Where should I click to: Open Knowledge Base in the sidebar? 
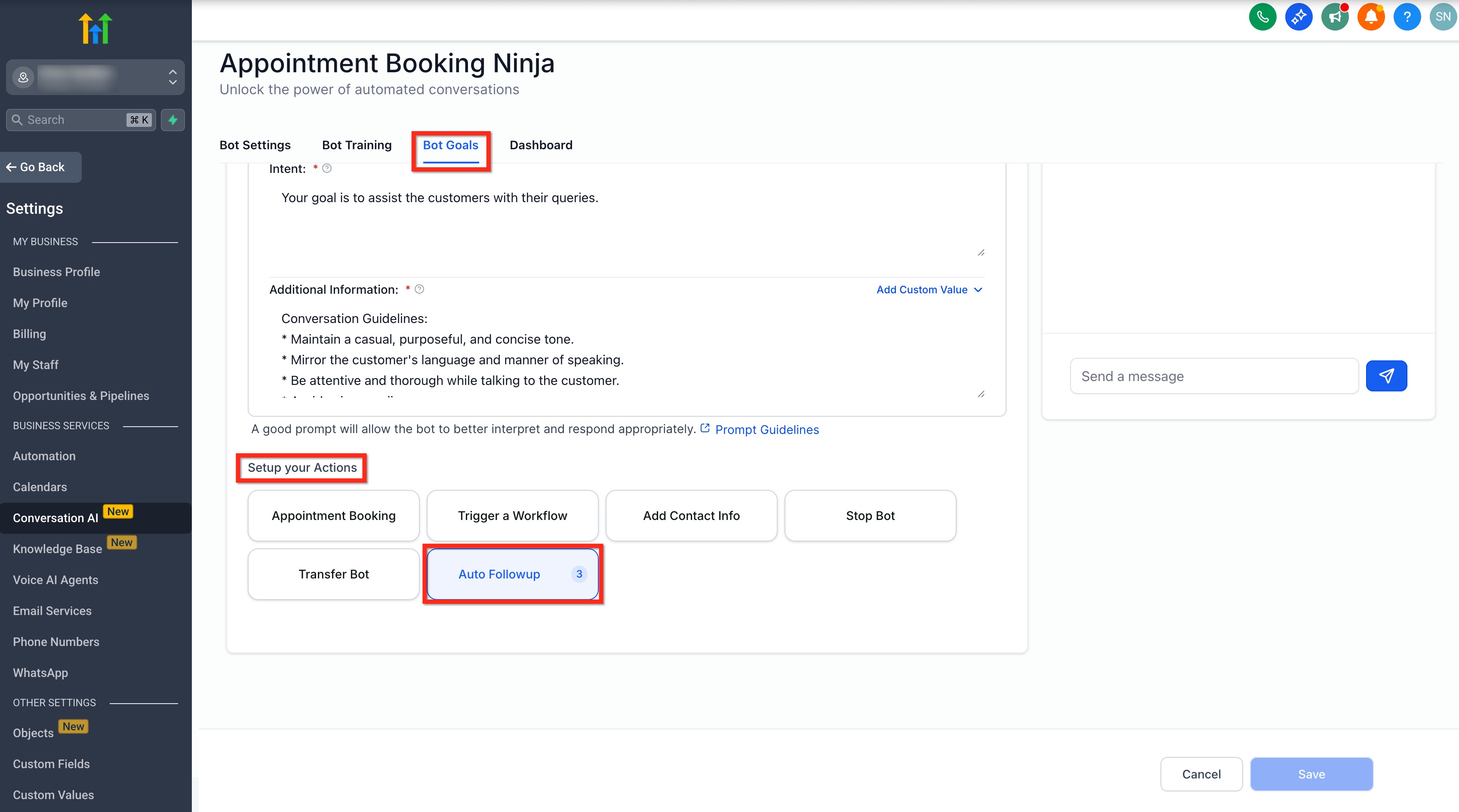click(x=57, y=549)
